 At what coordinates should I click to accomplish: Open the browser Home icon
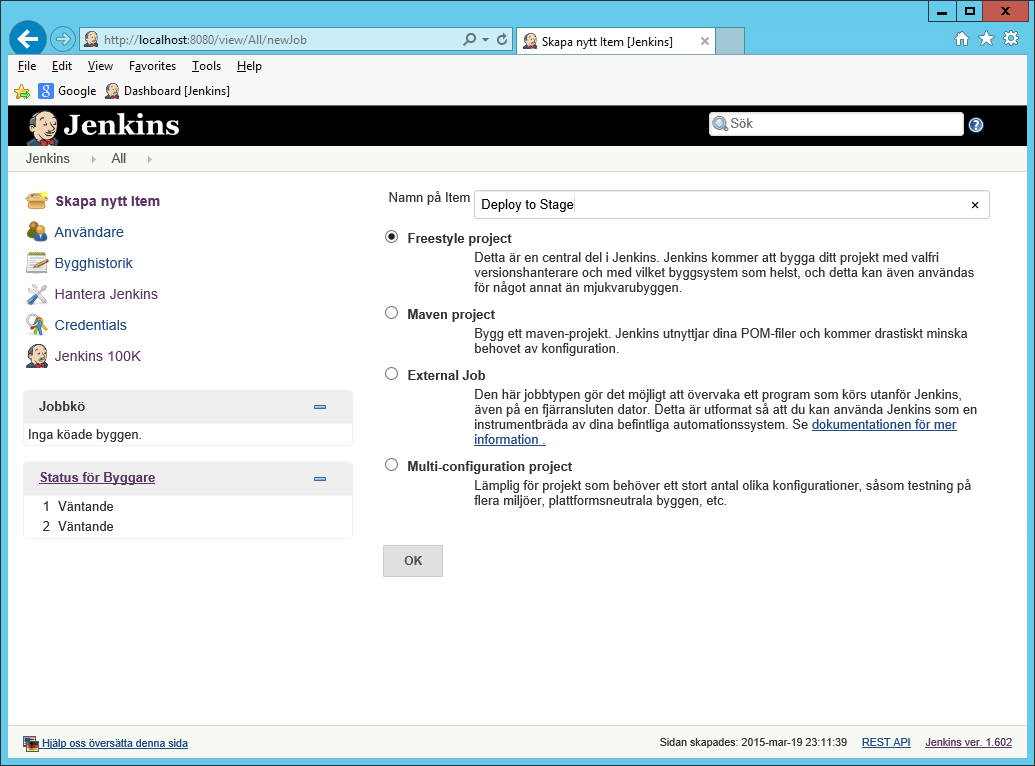[962, 39]
